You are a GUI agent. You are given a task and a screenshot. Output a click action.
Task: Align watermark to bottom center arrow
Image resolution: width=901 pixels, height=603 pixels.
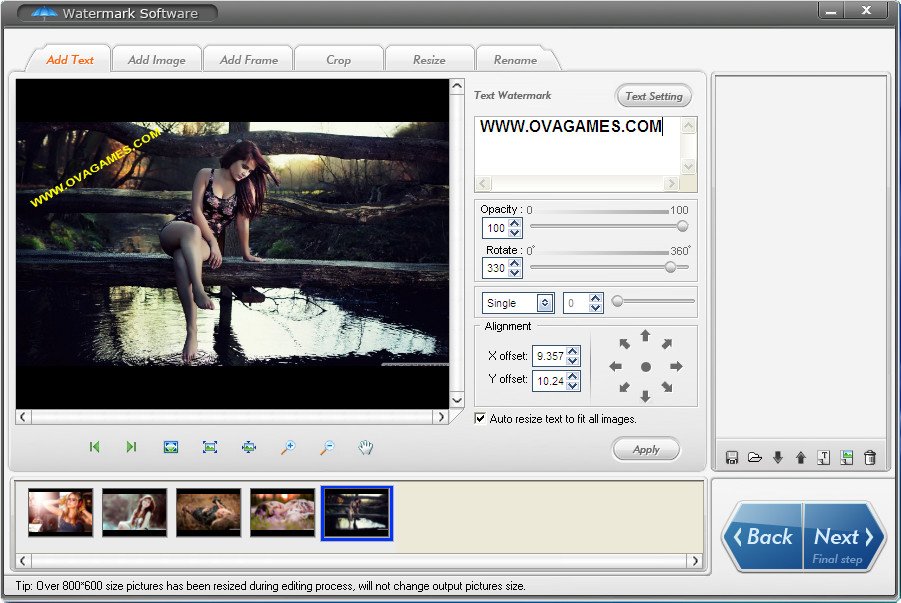[645, 396]
